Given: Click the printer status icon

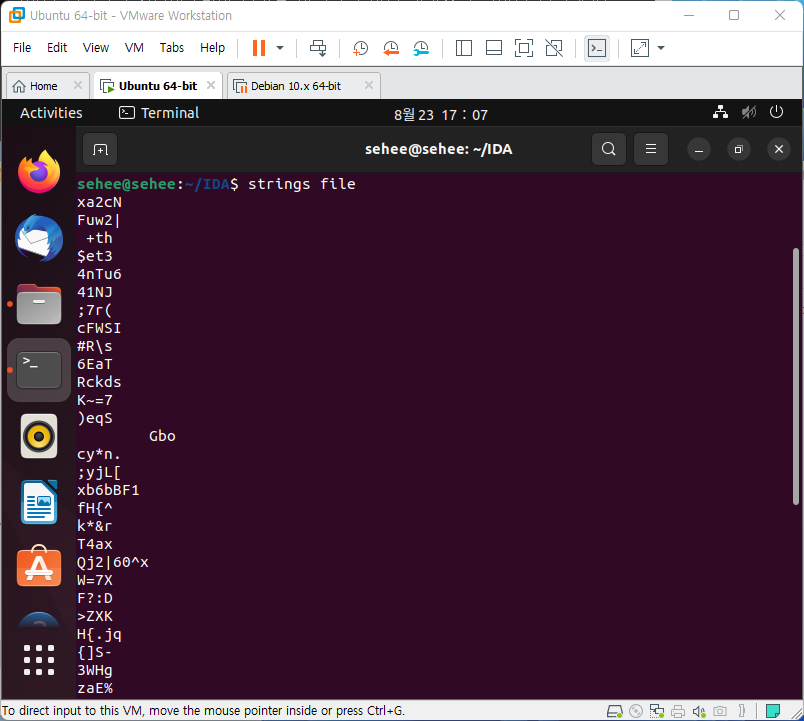Looking at the screenshot, I should click(678, 711).
